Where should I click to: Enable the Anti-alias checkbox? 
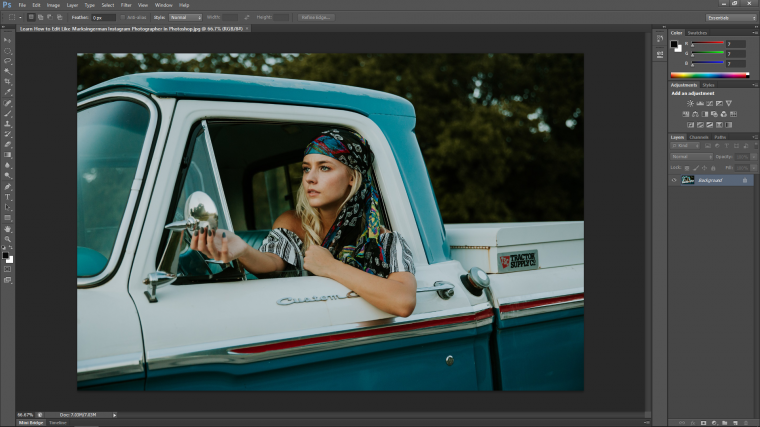[123, 17]
